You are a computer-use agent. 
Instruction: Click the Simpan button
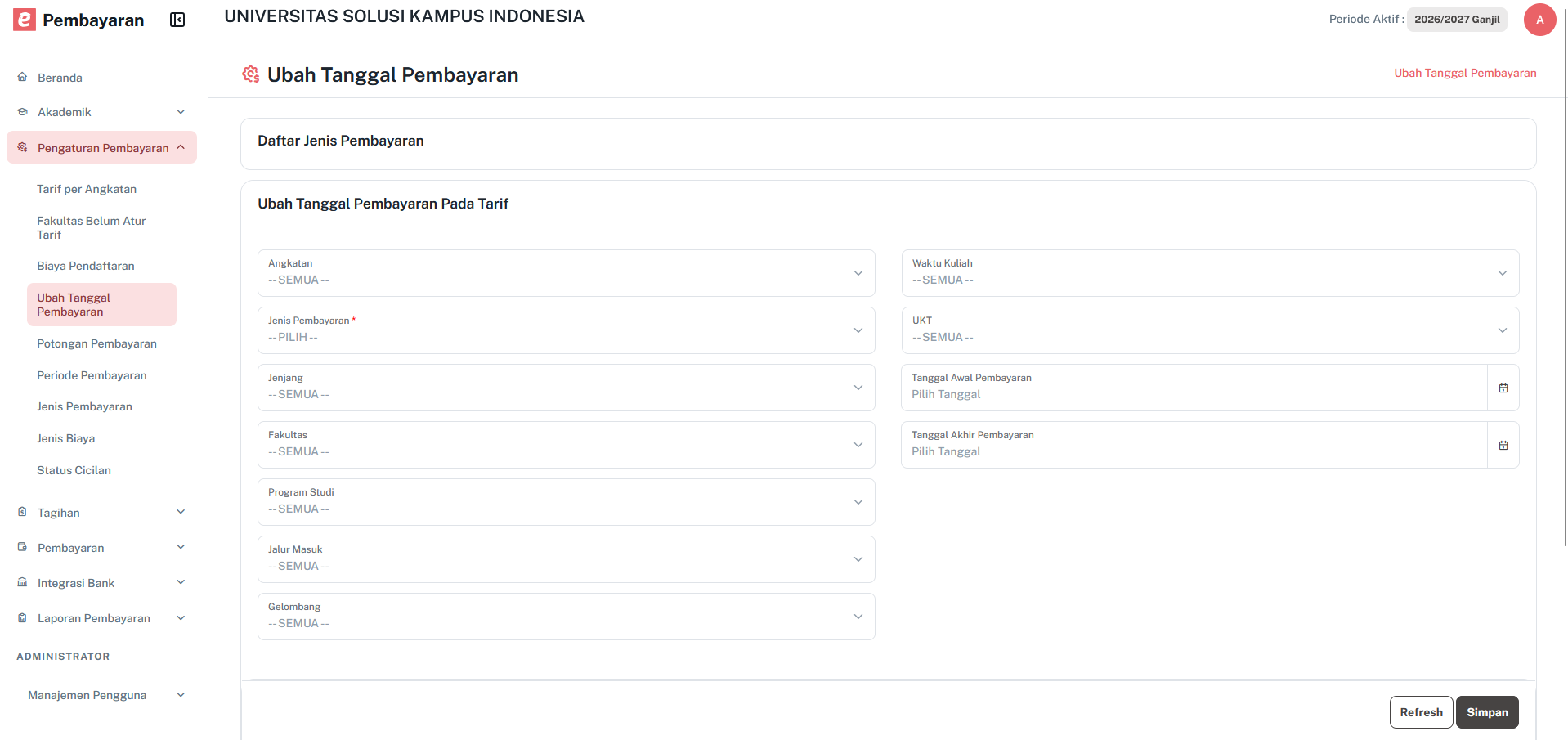(x=1487, y=712)
